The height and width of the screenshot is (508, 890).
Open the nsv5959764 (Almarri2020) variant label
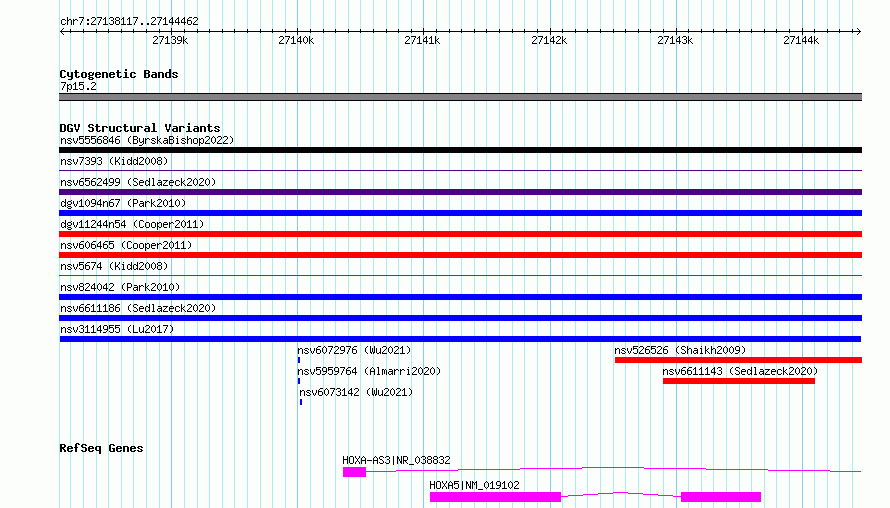click(x=369, y=371)
